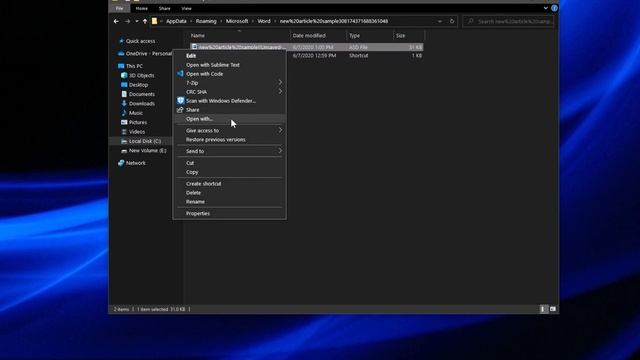Viewport: 640px width, 360px height.
Task: Choose Open with Code
Action: click(x=204, y=74)
